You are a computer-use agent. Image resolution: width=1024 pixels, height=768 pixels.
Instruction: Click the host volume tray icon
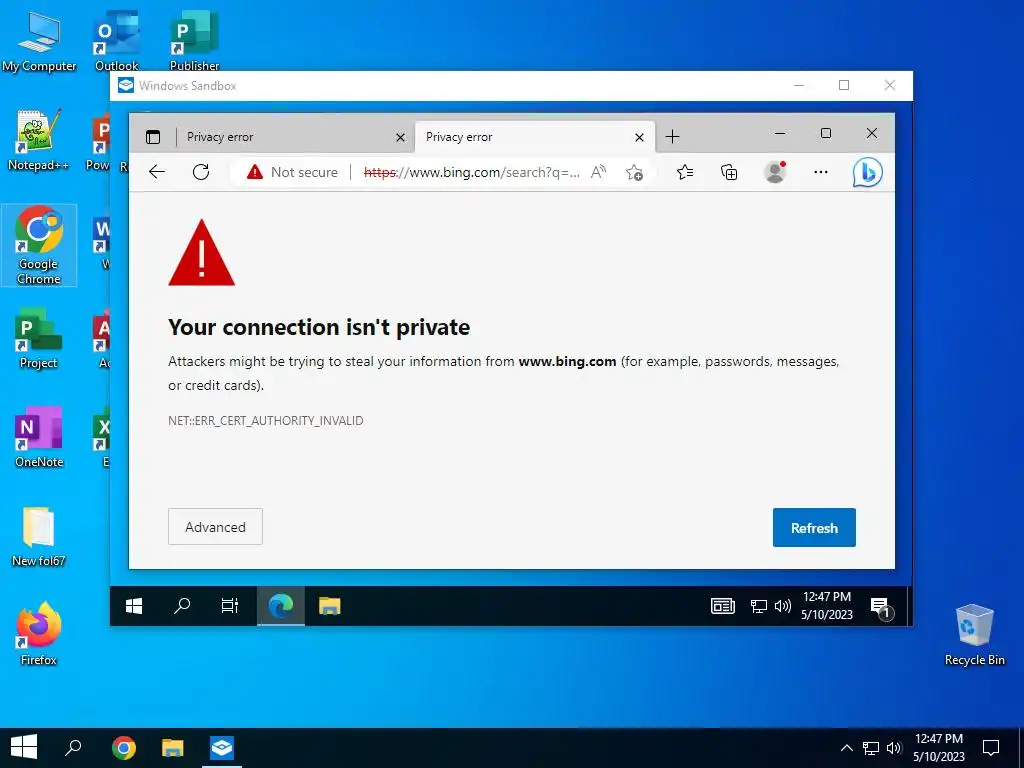[894, 748]
